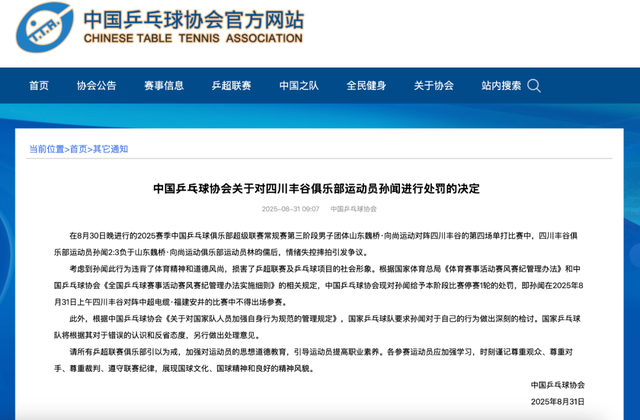The image size is (640, 420).
Task: Click the 站内搜索 label in navigation
Action: [x=501, y=86]
